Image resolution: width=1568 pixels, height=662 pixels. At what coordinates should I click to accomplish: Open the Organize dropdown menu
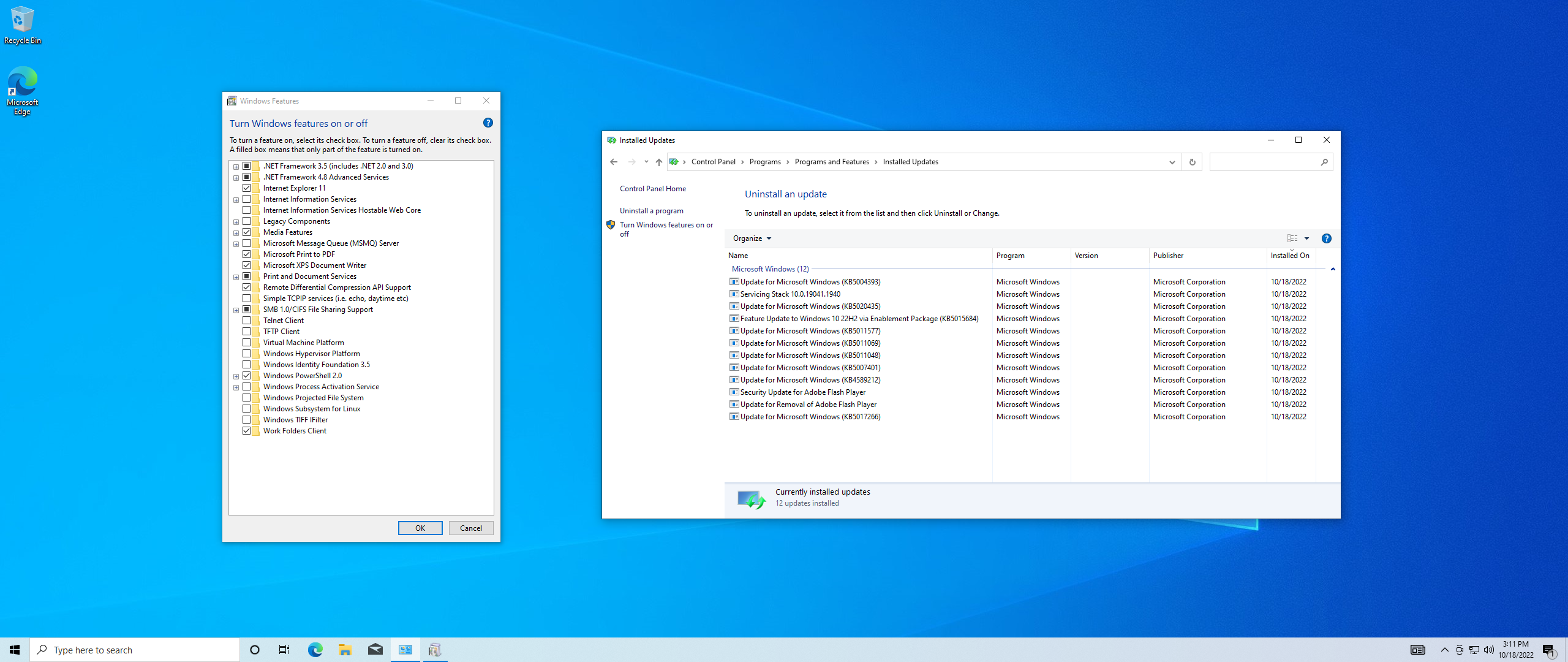(752, 238)
